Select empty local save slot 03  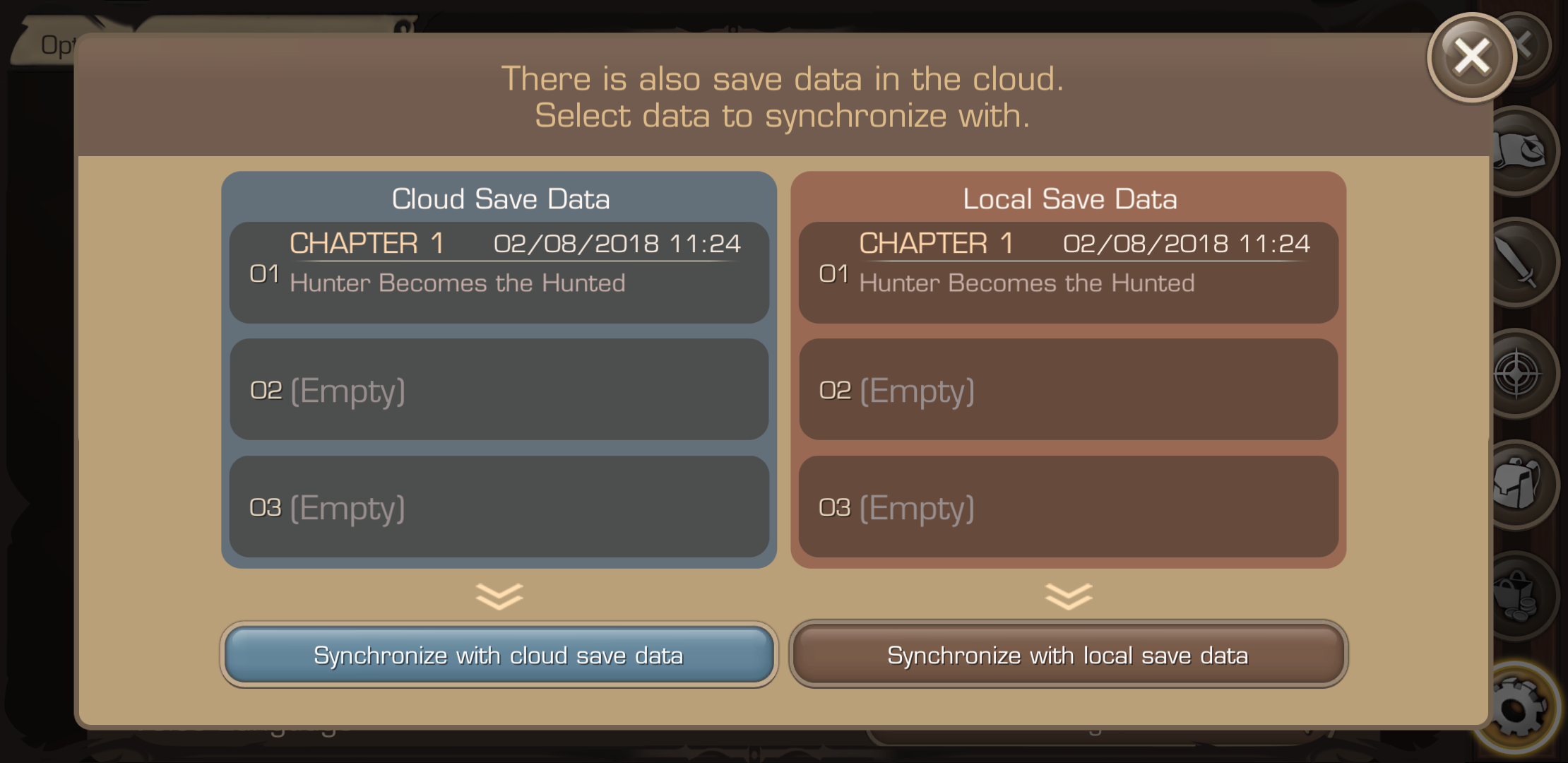[x=1068, y=507]
